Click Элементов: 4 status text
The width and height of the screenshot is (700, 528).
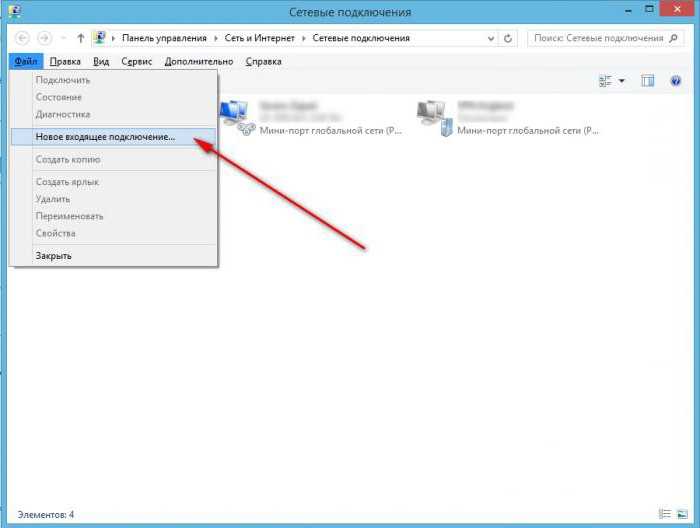[46, 514]
